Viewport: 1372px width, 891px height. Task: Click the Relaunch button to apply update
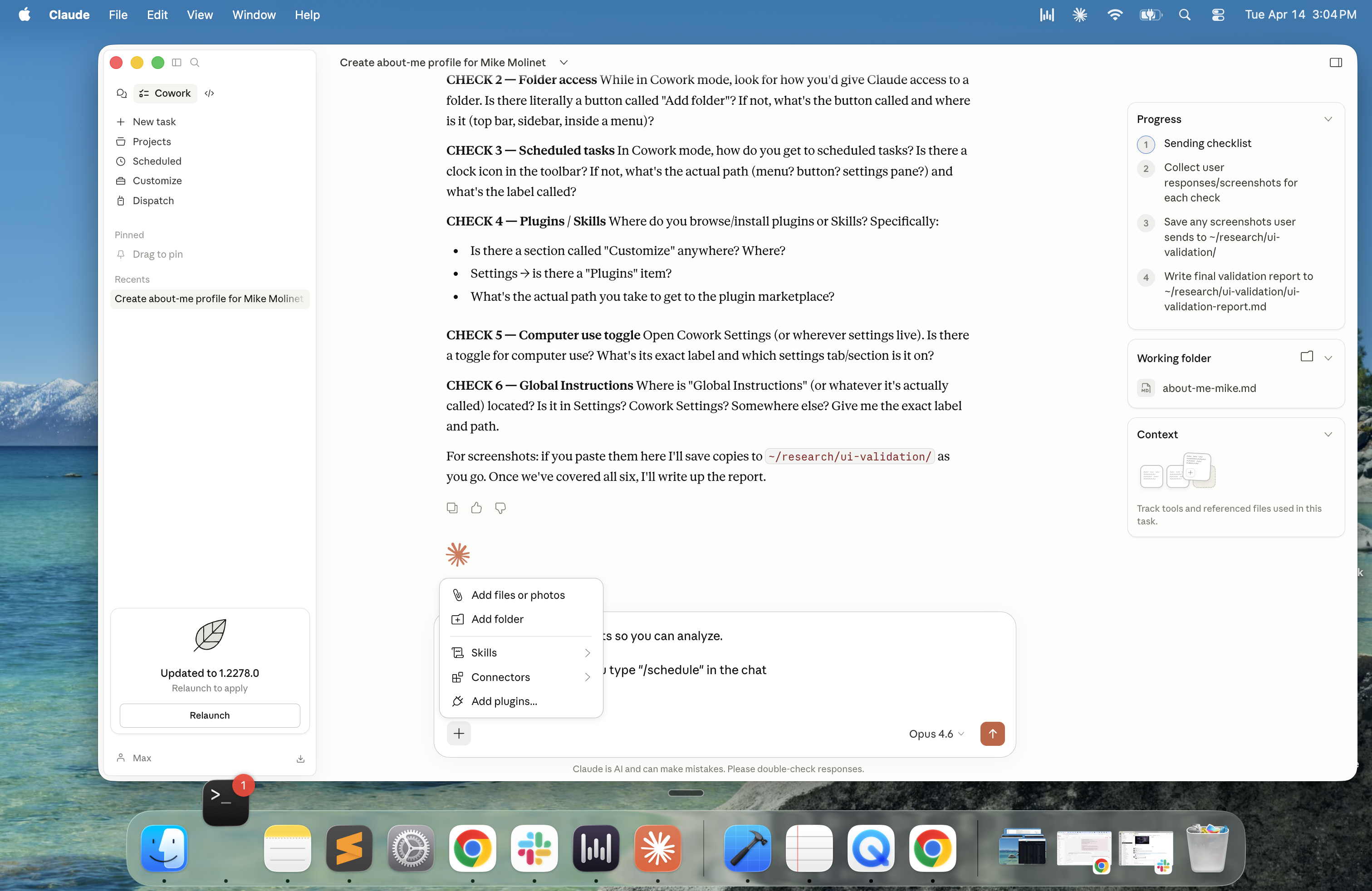209,715
